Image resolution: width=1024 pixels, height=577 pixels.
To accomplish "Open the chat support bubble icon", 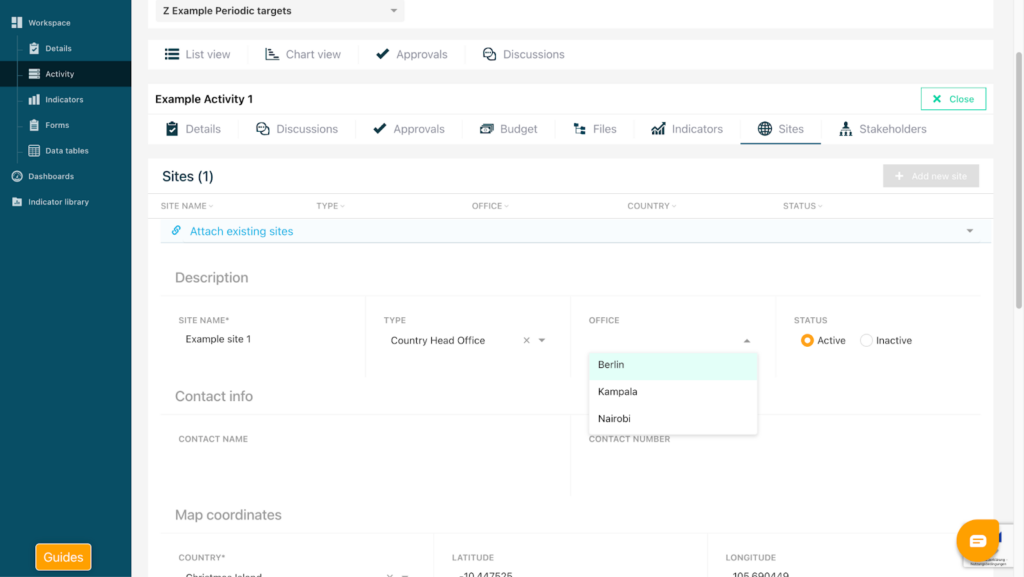I will click(x=977, y=541).
